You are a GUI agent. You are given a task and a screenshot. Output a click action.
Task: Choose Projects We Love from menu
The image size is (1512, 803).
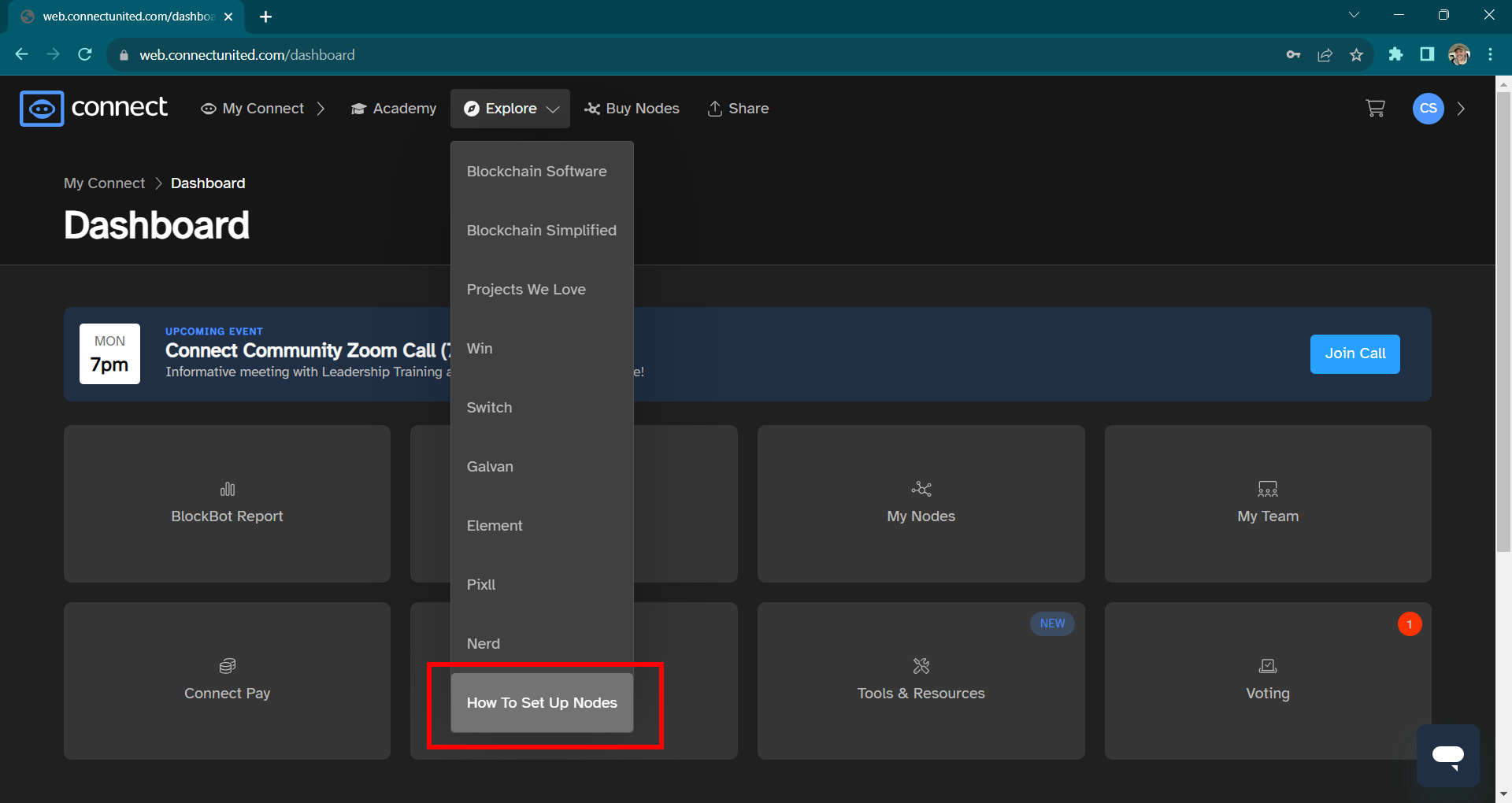(542, 290)
